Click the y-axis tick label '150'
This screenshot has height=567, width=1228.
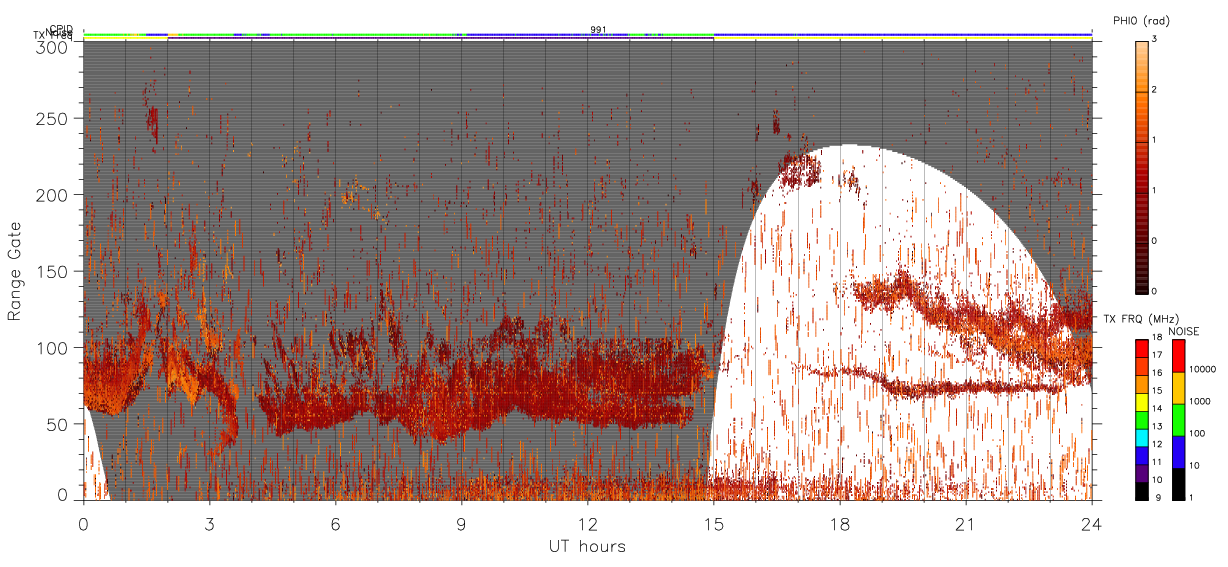point(53,271)
